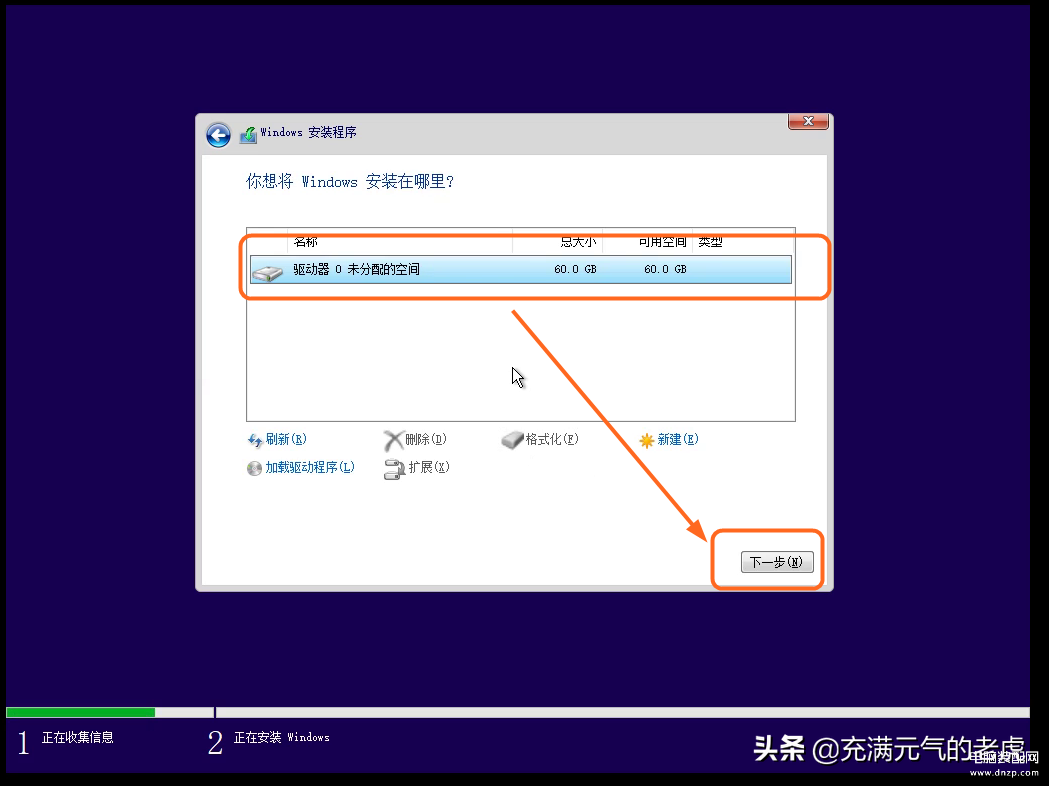Screen dimensions: 1049x786
Task: Click the format disk icon beside 格式化
Action: click(512, 440)
